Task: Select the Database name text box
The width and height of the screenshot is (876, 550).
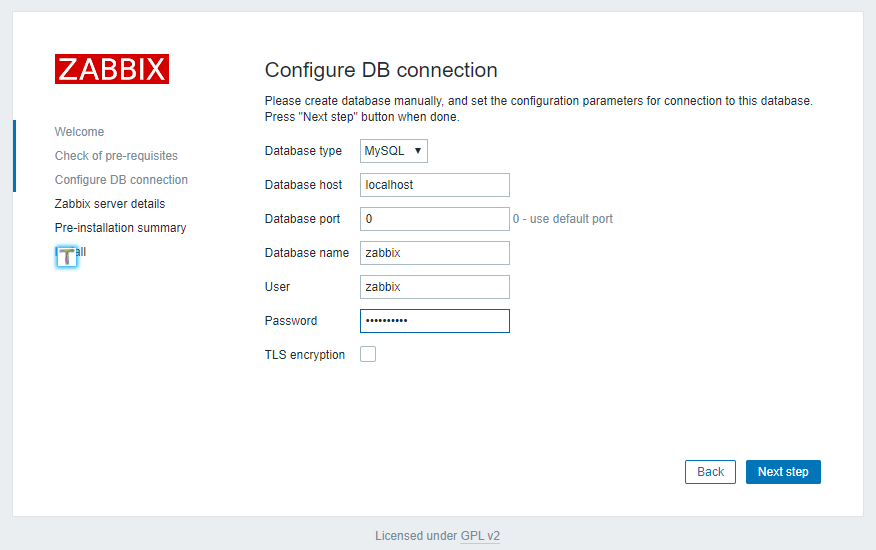Action: coord(434,253)
